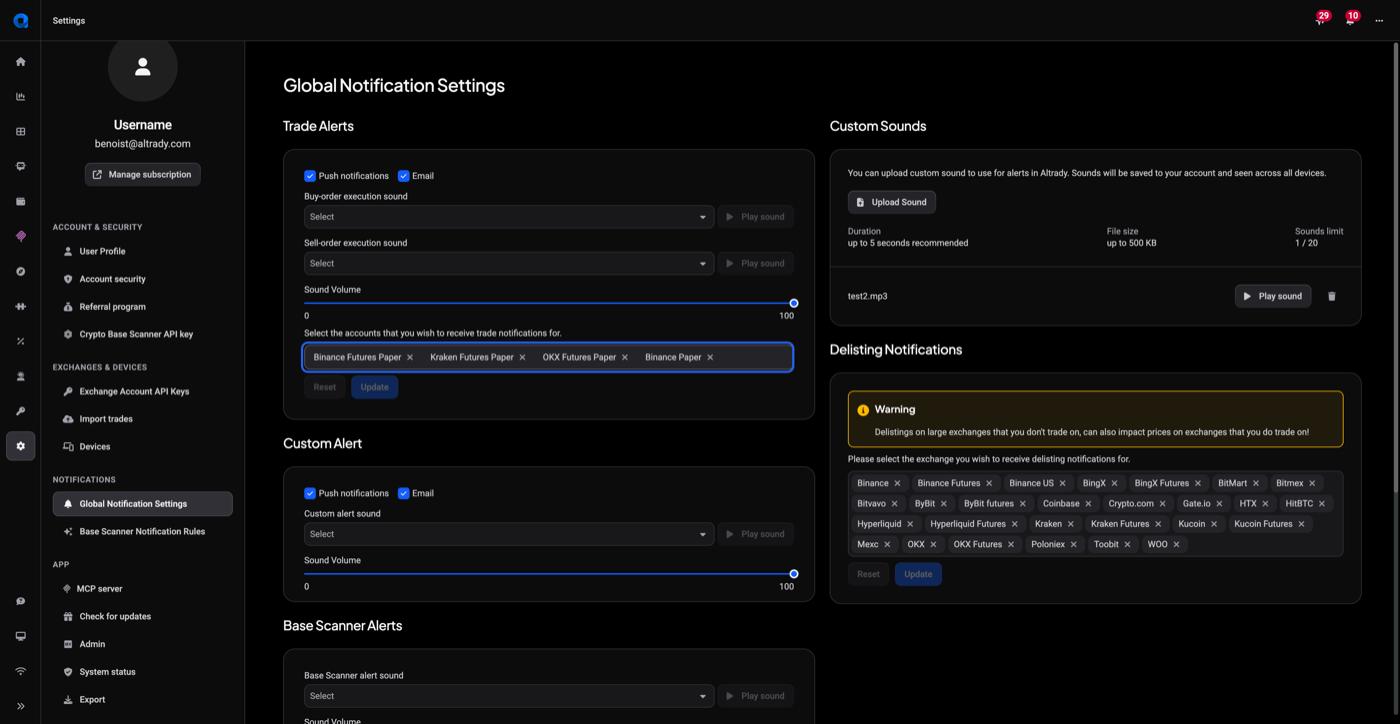The height and width of the screenshot is (724, 1400).
Task: Remove the OKX Futures Paper account tag
Action: [x=625, y=357]
